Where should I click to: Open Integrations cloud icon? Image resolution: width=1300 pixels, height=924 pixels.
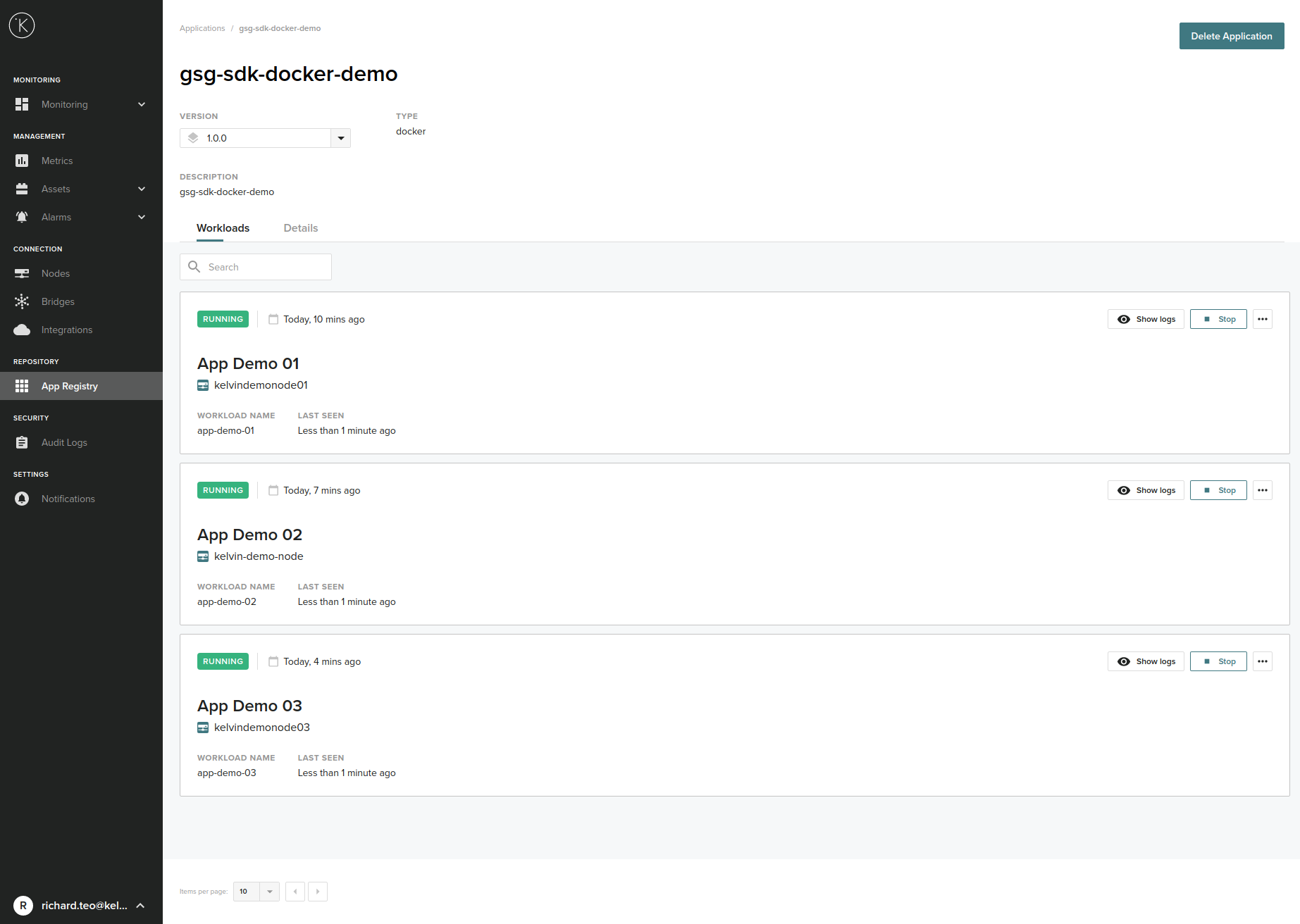22,330
